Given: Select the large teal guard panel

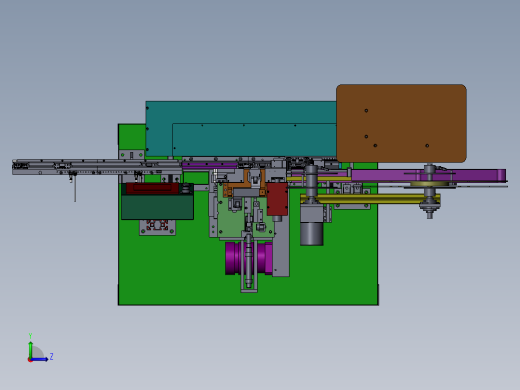Looking at the screenshot, I should [x=241, y=129].
